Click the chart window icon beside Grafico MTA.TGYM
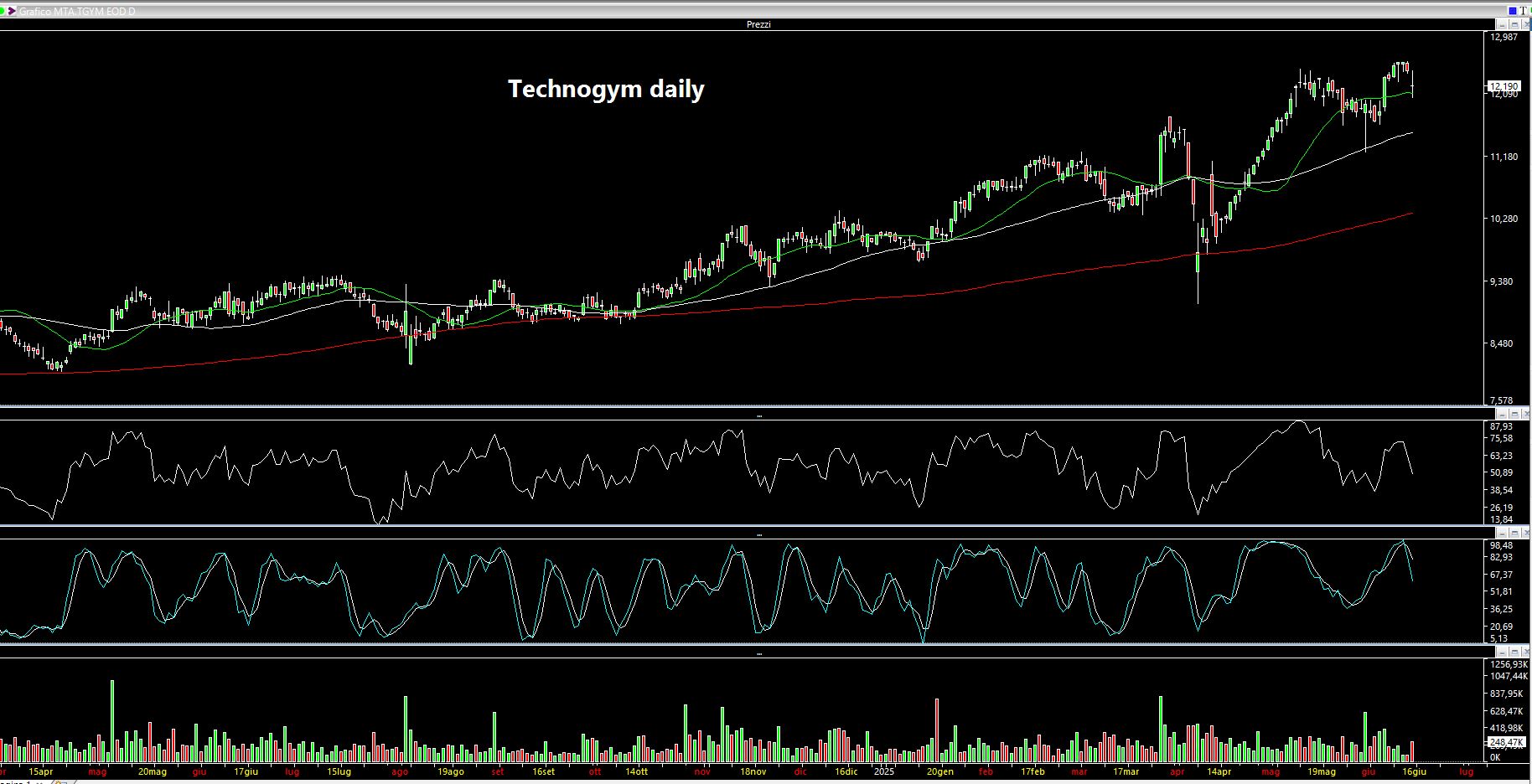 point(11,11)
